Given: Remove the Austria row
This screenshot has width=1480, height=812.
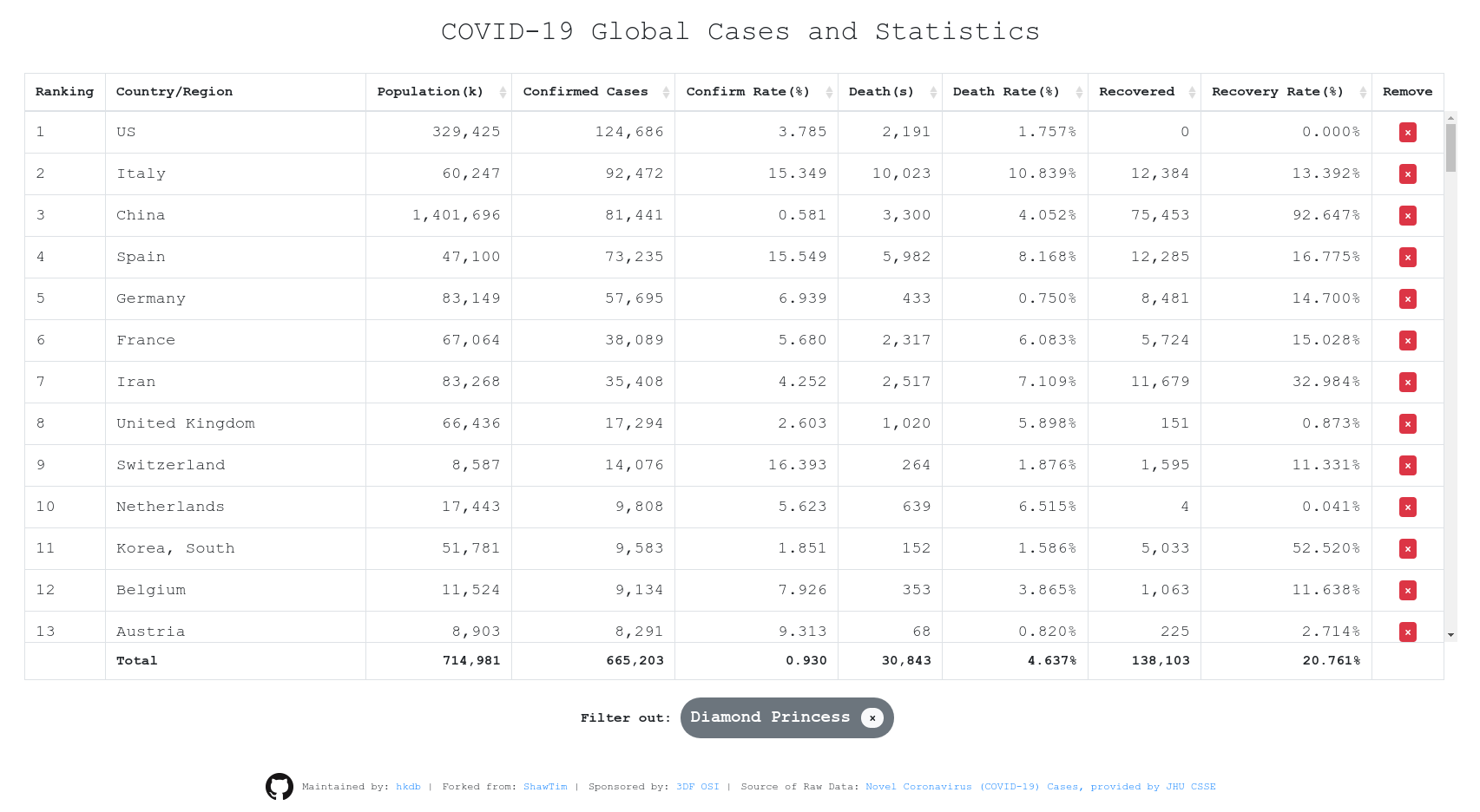Looking at the screenshot, I should [1407, 632].
